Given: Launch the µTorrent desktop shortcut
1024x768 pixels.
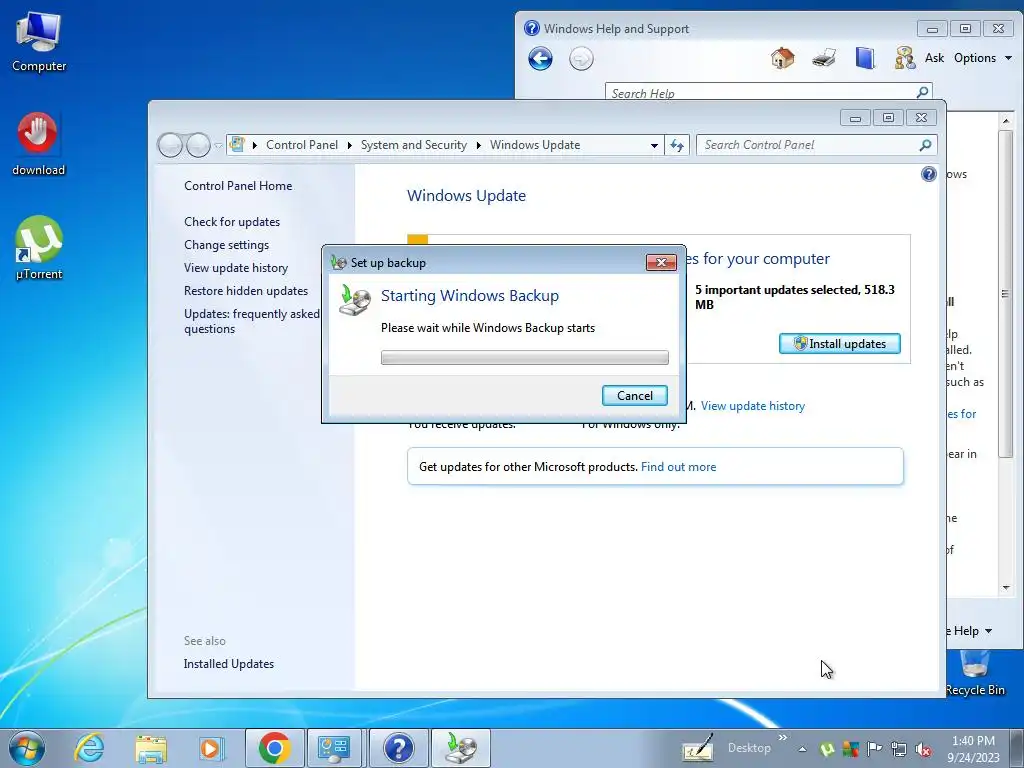Looking at the screenshot, I should coord(39,248).
